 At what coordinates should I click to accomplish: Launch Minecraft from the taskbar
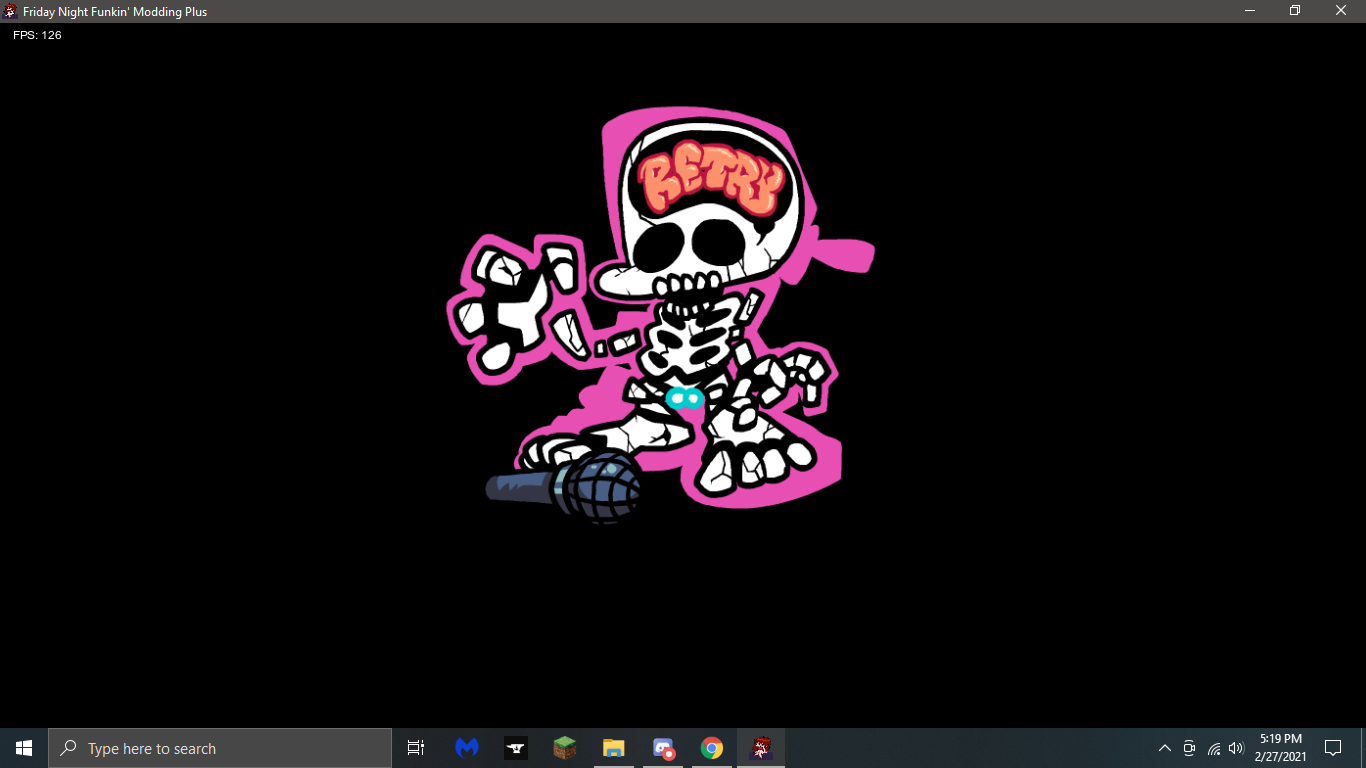click(x=564, y=747)
